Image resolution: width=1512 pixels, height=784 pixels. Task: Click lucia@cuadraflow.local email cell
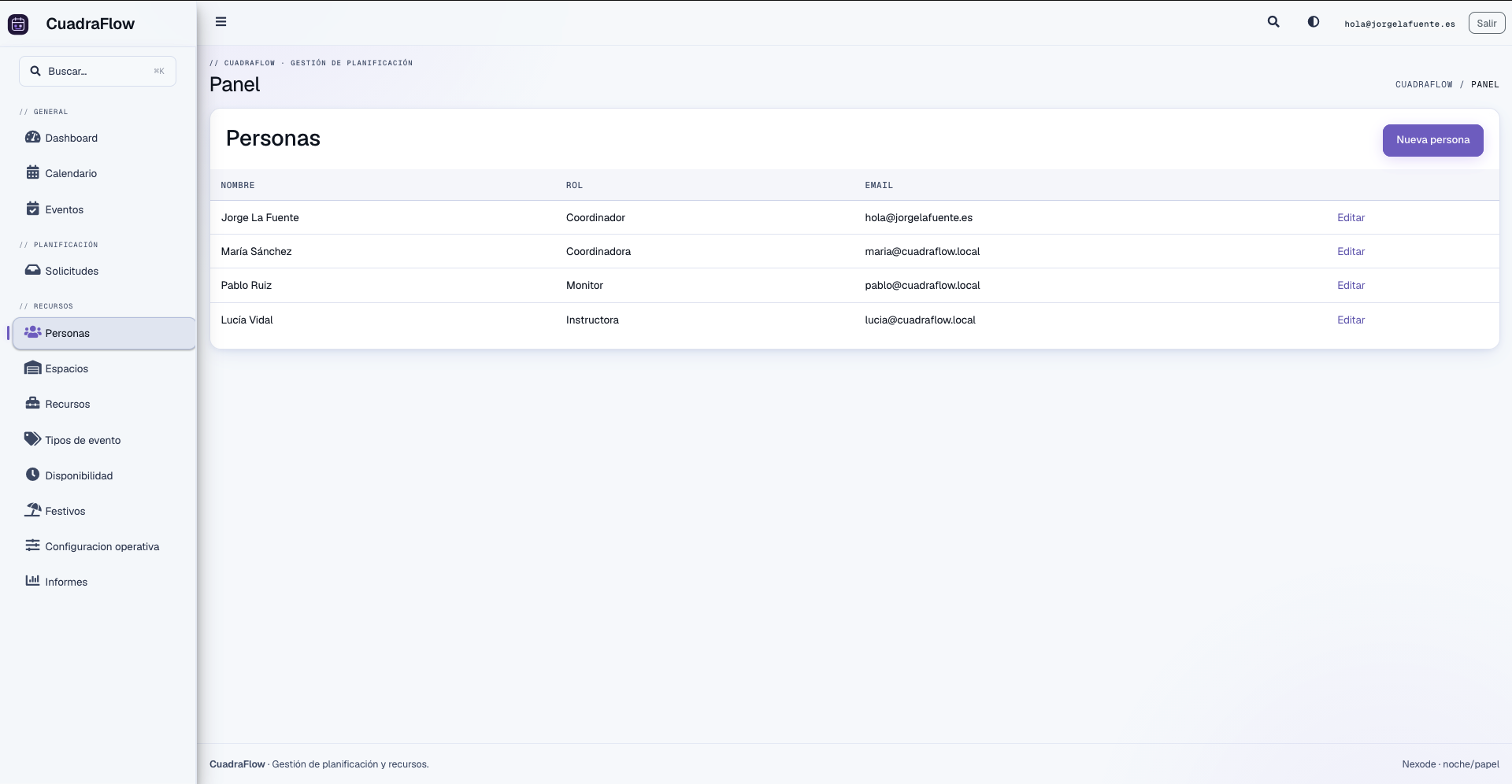920,320
